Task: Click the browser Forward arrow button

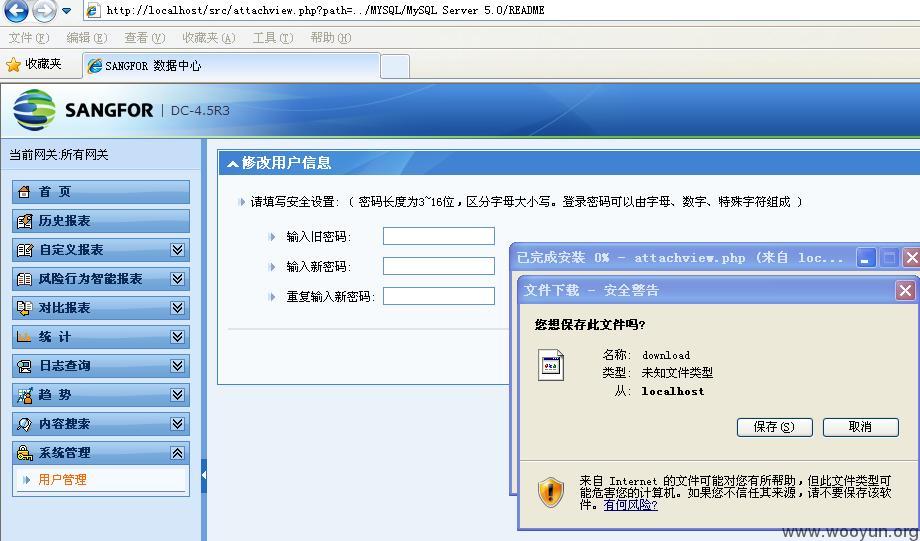Action: click(45, 10)
